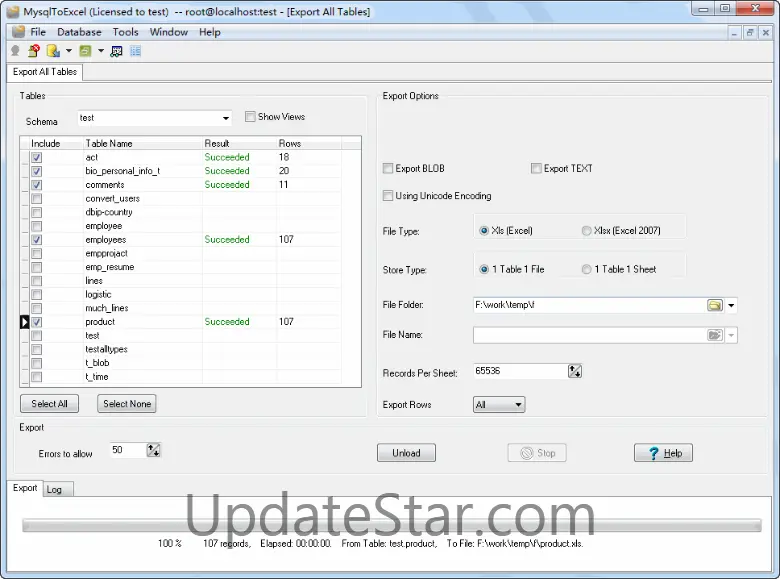The image size is (780, 579).
Task: Enable Using Unicode Encoding
Action: [x=388, y=195]
